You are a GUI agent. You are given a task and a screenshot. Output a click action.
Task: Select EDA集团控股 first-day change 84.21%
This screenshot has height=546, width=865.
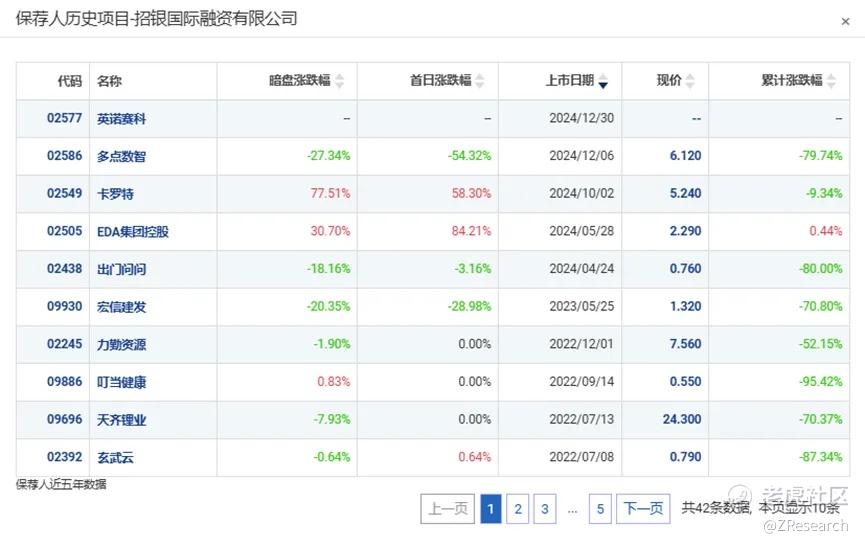coord(471,231)
